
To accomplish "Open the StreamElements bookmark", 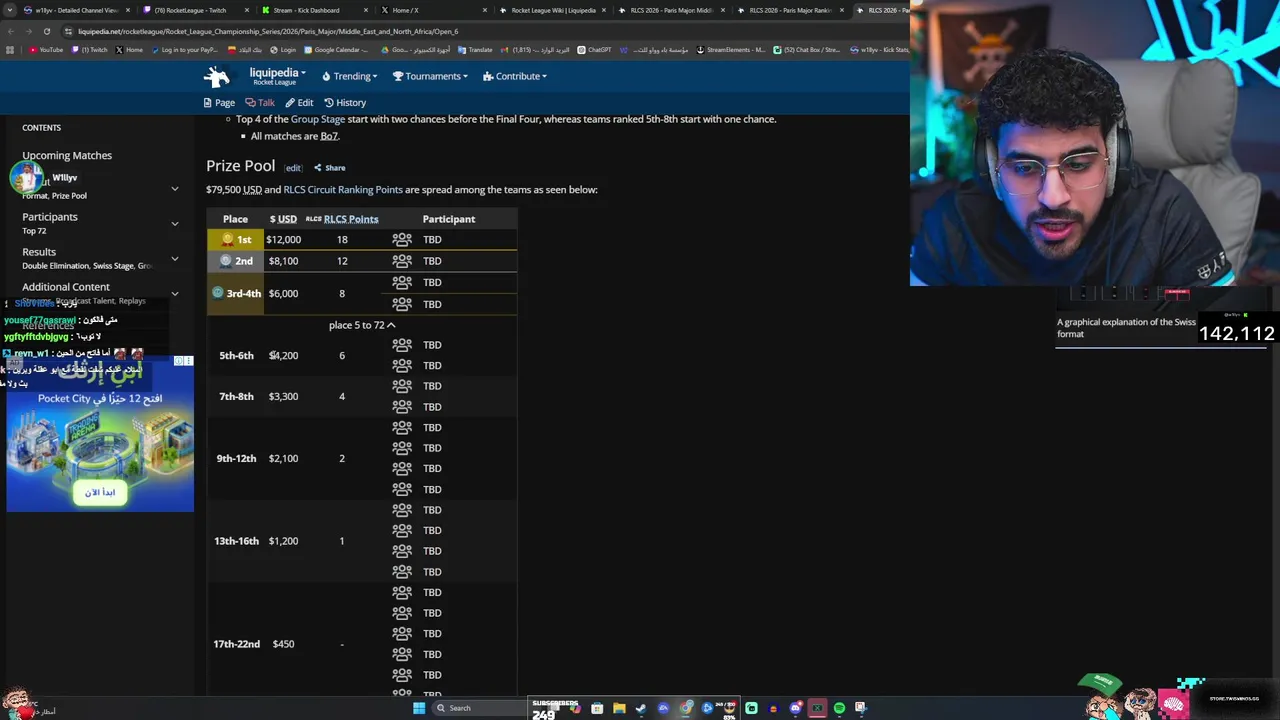I will [731, 49].
